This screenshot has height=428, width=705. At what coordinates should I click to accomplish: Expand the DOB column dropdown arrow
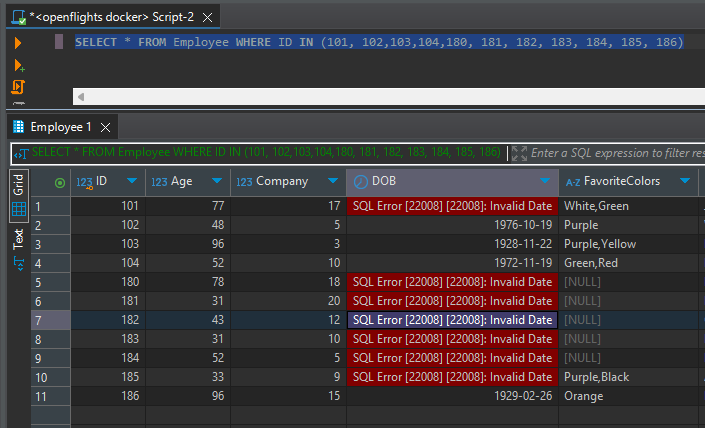(544, 182)
